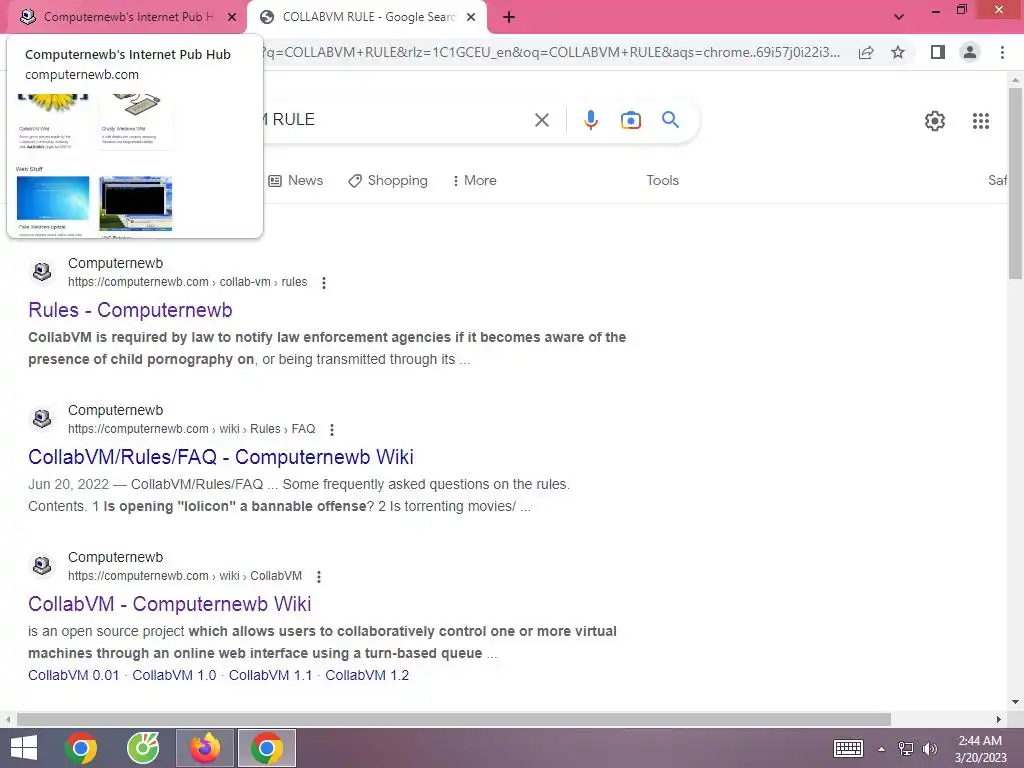Clear the search box text
The height and width of the screenshot is (768, 1024).
(x=541, y=120)
